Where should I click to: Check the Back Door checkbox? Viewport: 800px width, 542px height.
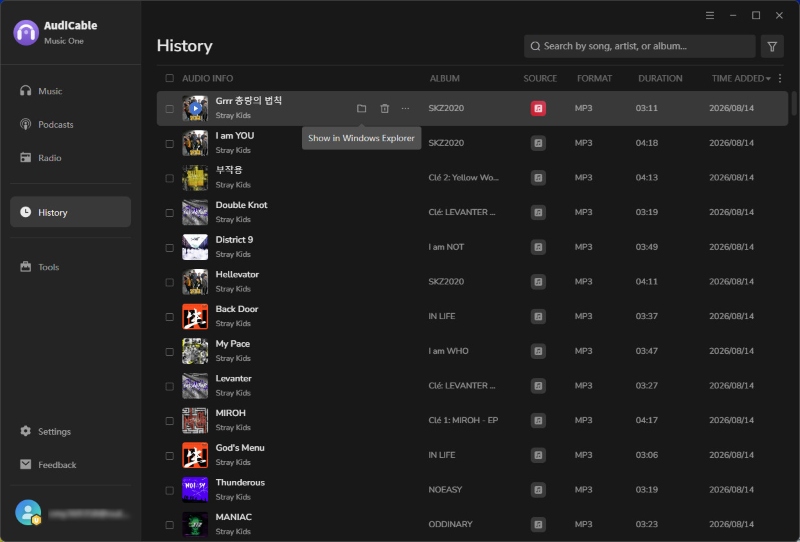click(169, 317)
